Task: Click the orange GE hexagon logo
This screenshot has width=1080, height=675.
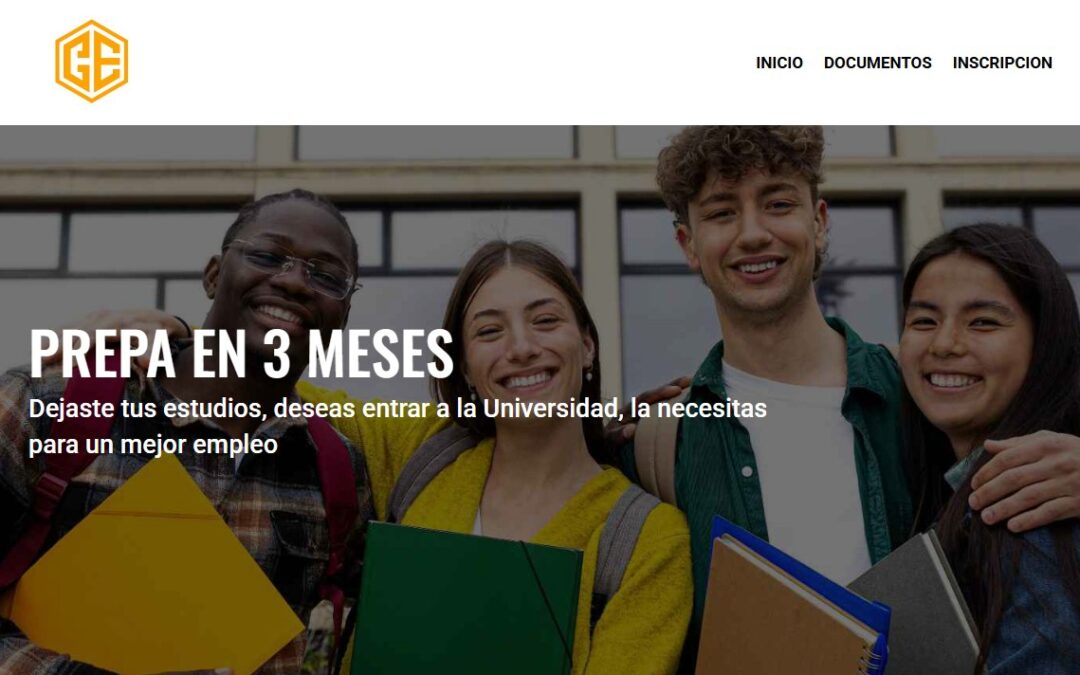Action: click(92, 61)
